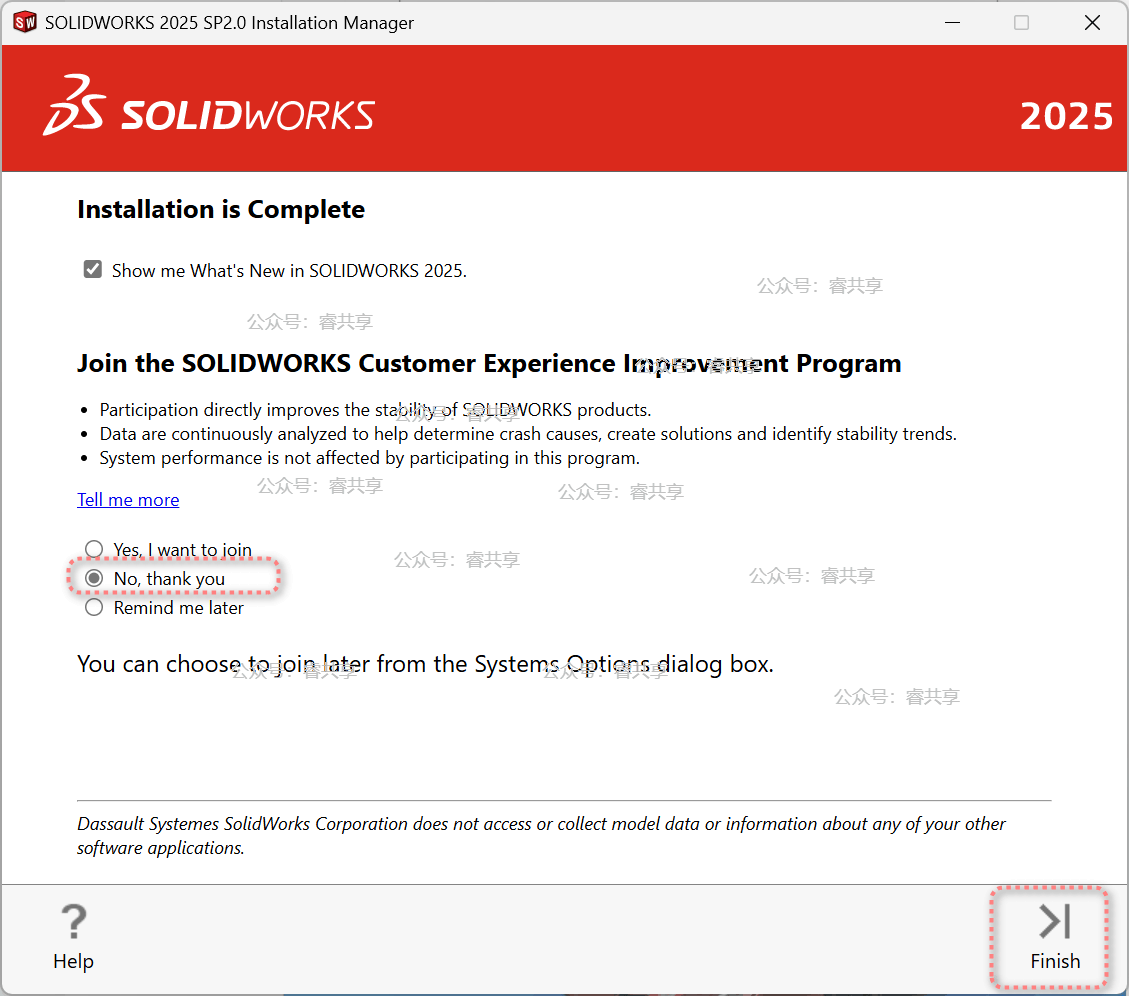Open Help with the question mark icon
Viewport: 1129px width, 996px height.
(x=73, y=937)
